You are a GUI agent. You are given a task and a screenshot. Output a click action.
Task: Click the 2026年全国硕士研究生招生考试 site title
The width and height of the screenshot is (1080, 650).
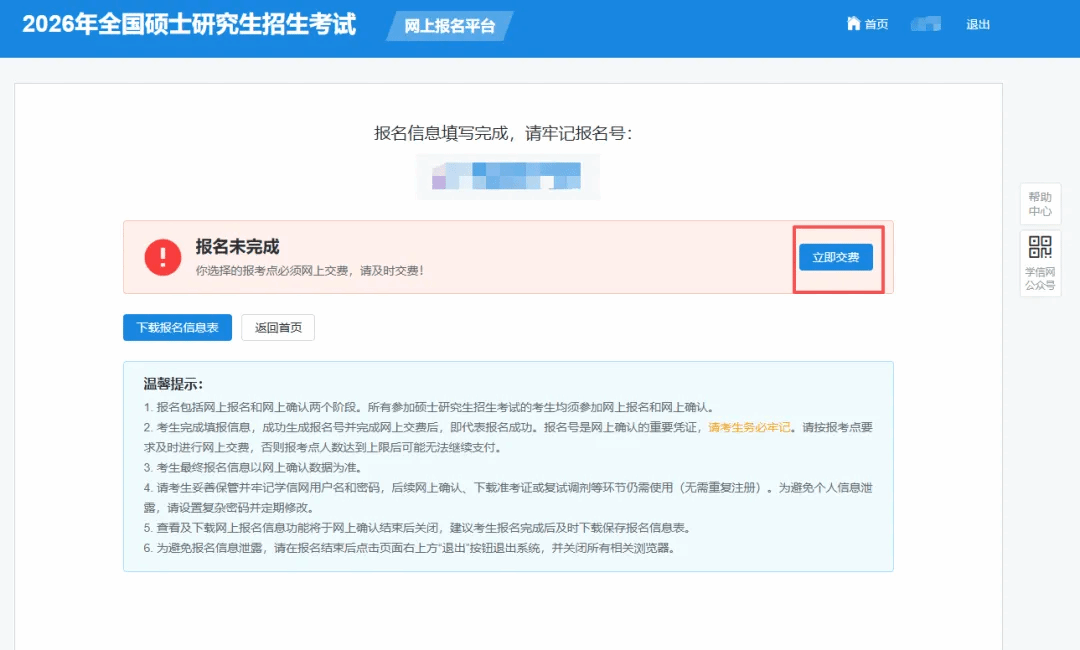(x=189, y=24)
